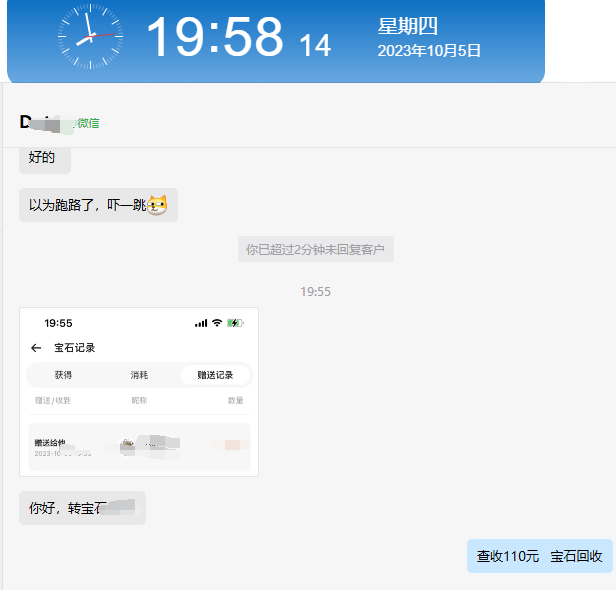Select the 消耗 tab
This screenshot has width=616, height=590.
click(x=139, y=375)
